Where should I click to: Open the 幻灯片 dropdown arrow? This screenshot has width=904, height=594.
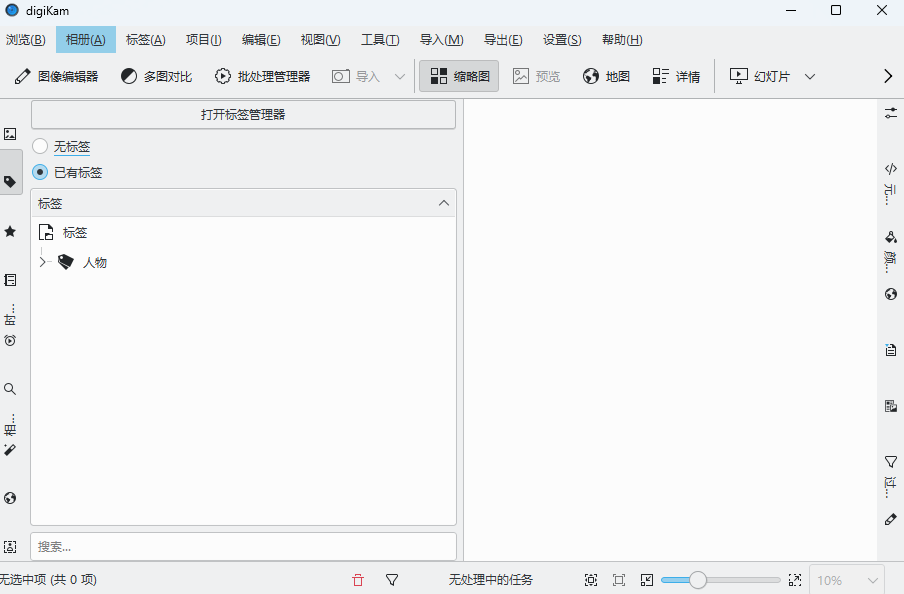pos(810,75)
